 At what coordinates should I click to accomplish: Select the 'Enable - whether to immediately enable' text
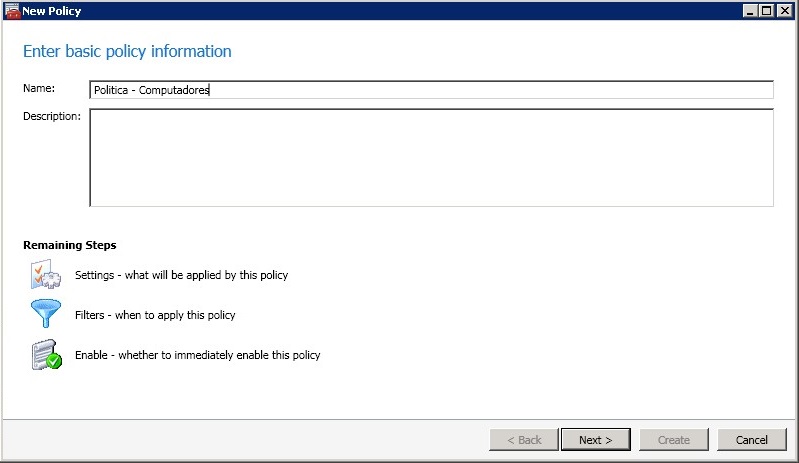[197, 355]
